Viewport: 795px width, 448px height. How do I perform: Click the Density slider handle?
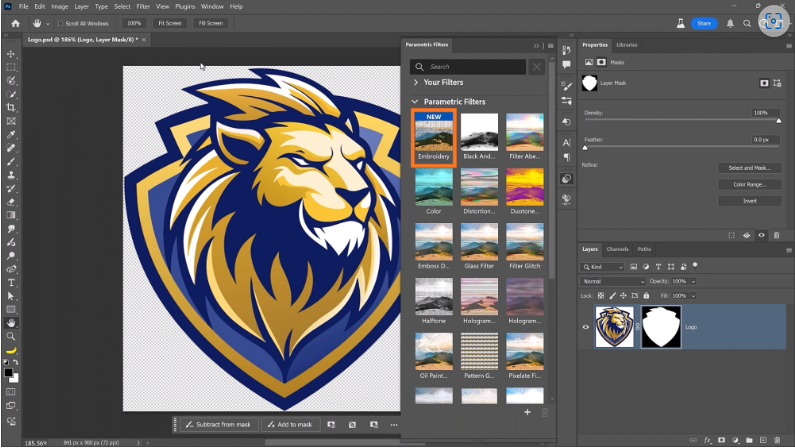click(779, 121)
